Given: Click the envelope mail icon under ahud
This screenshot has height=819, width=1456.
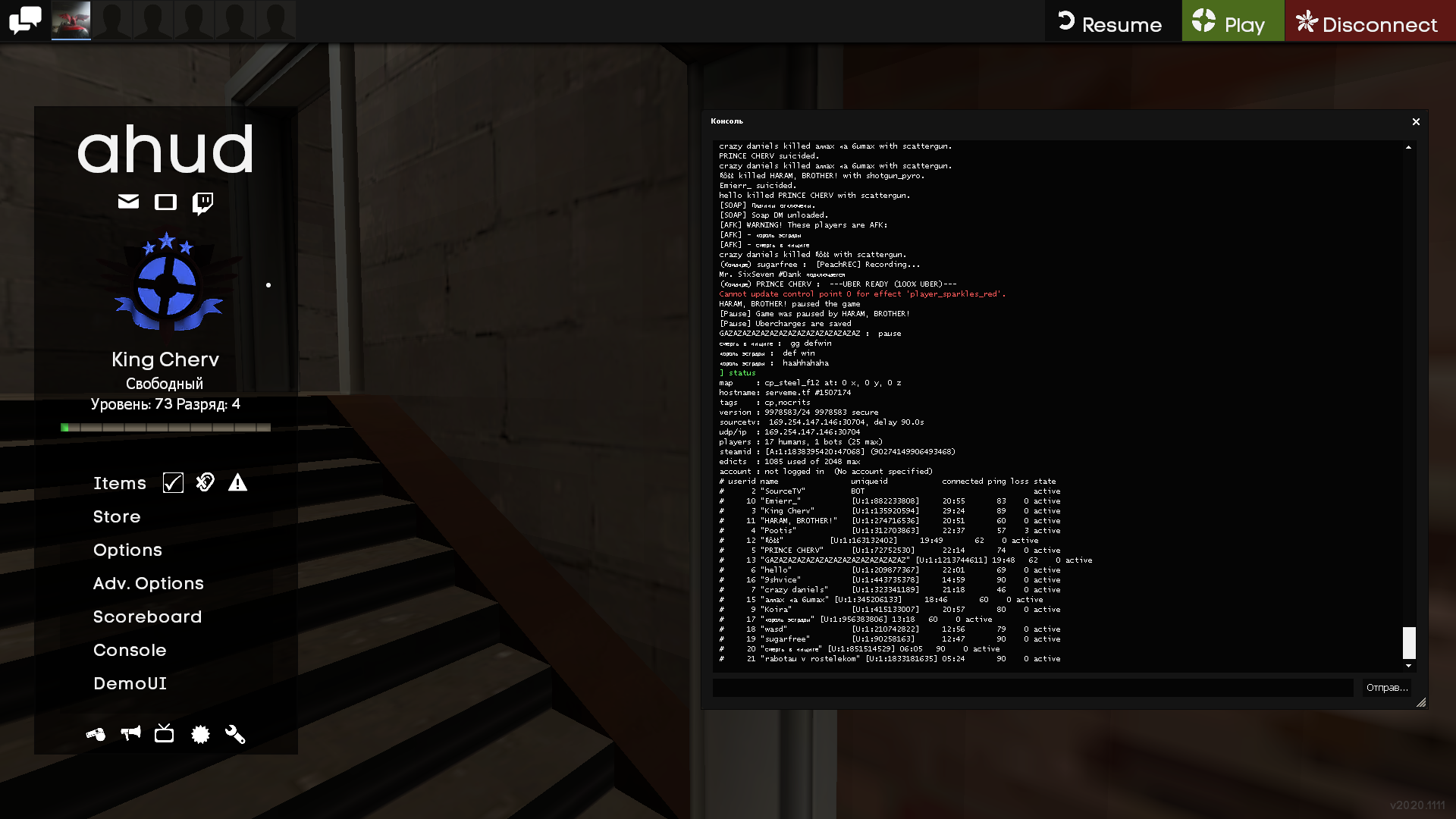Looking at the screenshot, I should pos(128,202).
